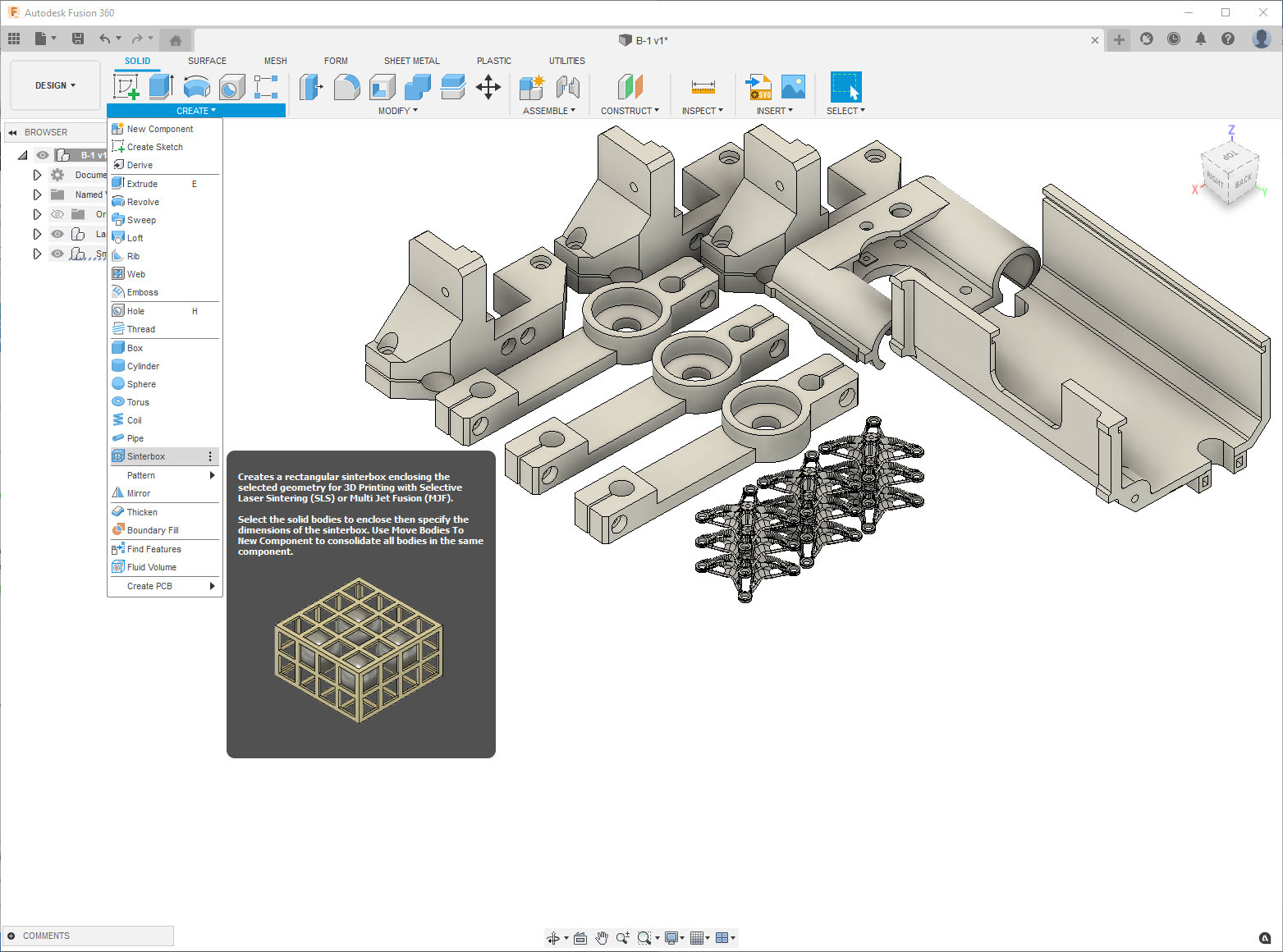The width and height of the screenshot is (1283, 952).
Task: Select the Fillet tool icon
Action: coord(346,86)
